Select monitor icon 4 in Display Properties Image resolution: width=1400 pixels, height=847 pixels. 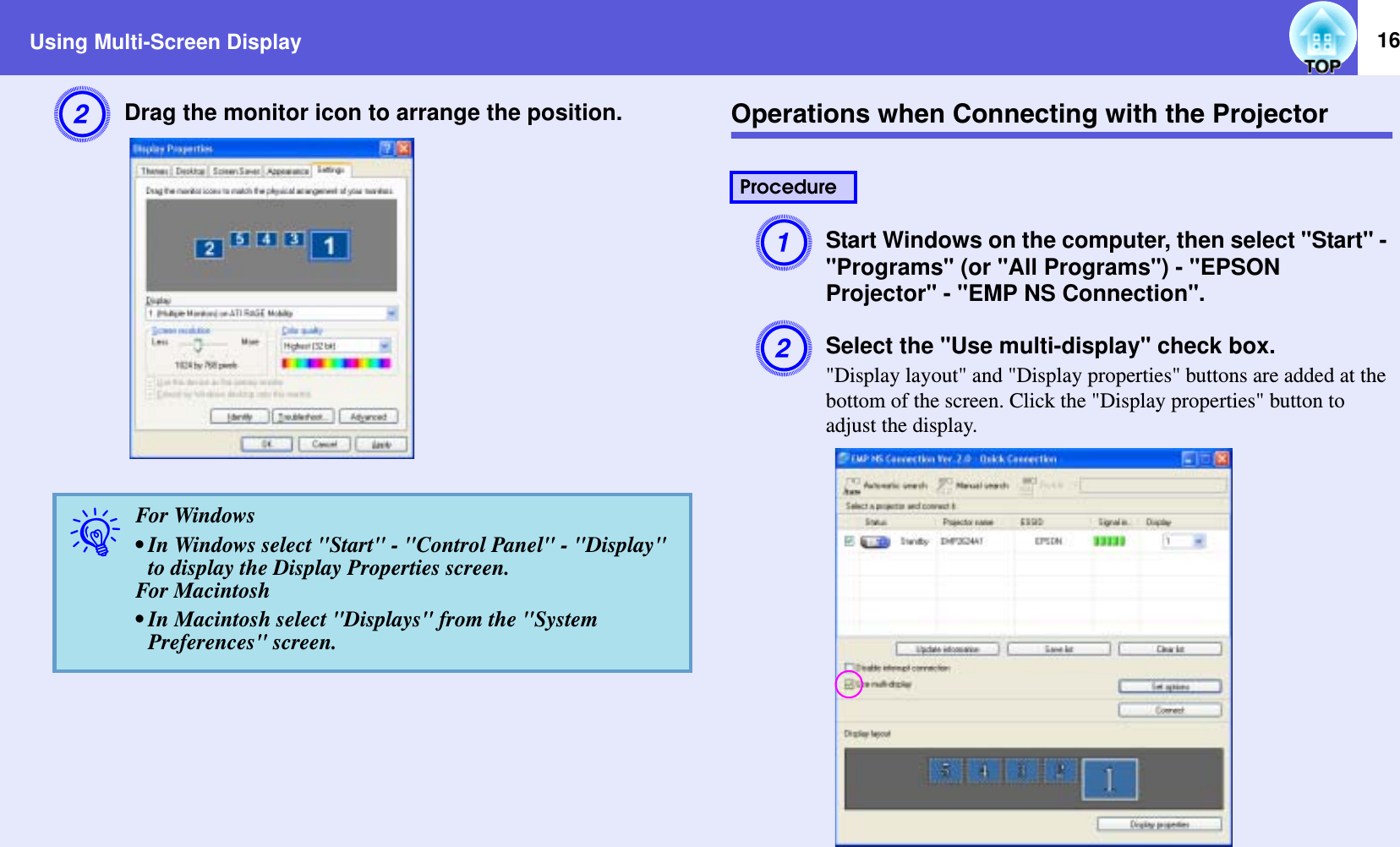pyautogui.click(x=266, y=239)
